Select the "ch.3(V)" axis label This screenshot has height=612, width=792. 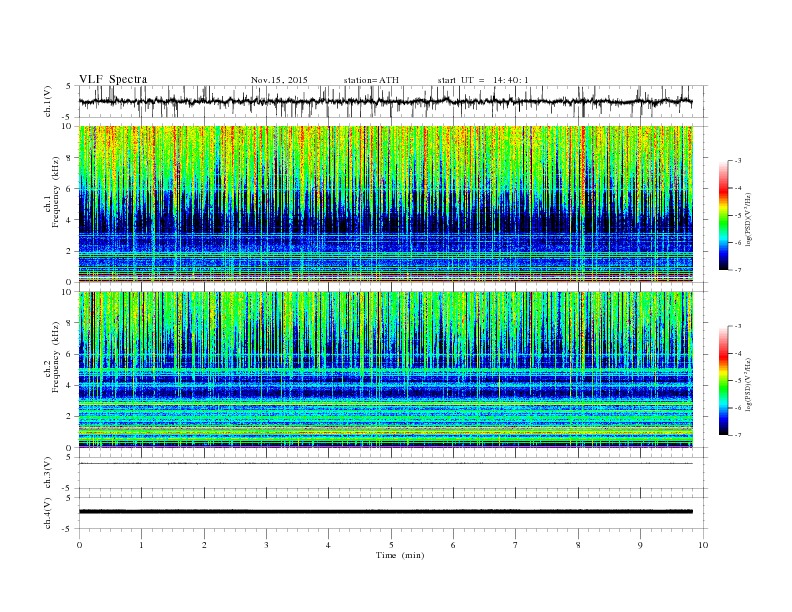point(49,473)
